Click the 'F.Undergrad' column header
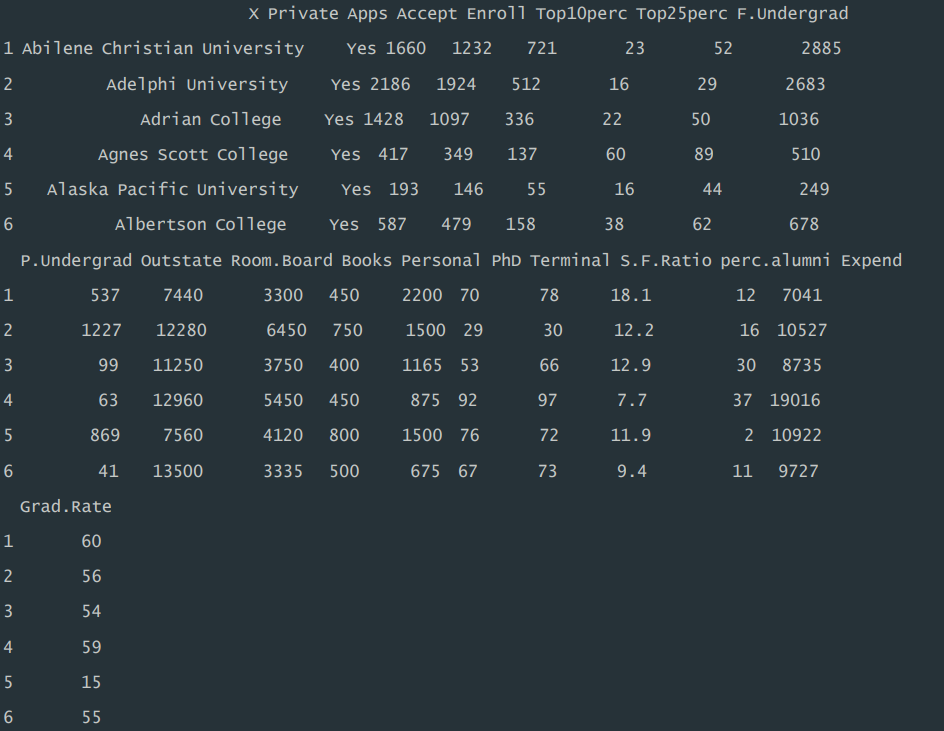The height and width of the screenshot is (731, 944). [792, 14]
